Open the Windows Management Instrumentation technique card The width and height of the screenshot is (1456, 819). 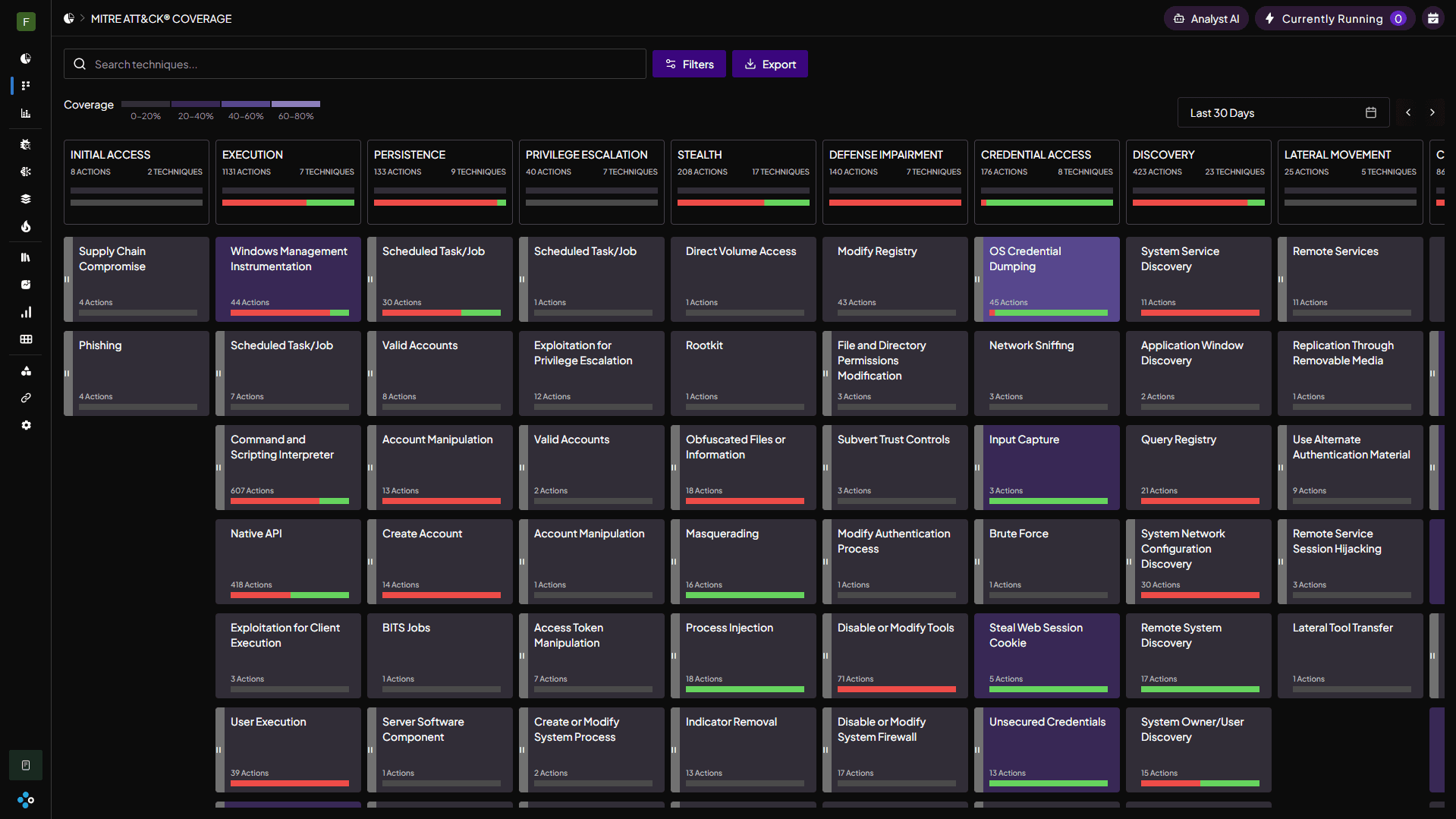point(288,279)
